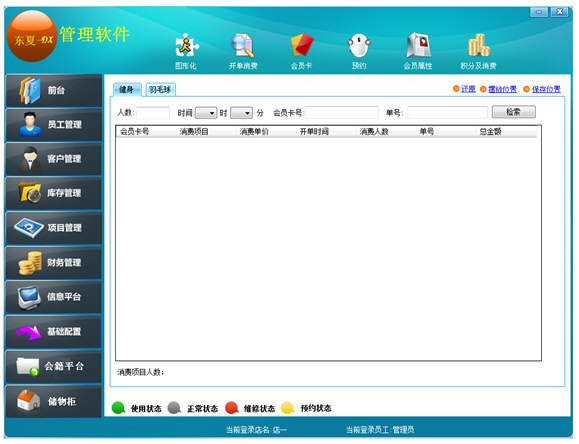Open 项目管理 sidebar item

54,228
